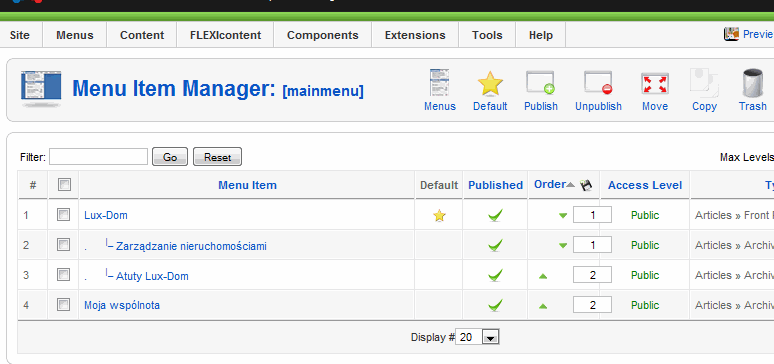Toggle published checkmark for Atuty Lux-Dom
Screen dimensions: 774x364
(495, 275)
